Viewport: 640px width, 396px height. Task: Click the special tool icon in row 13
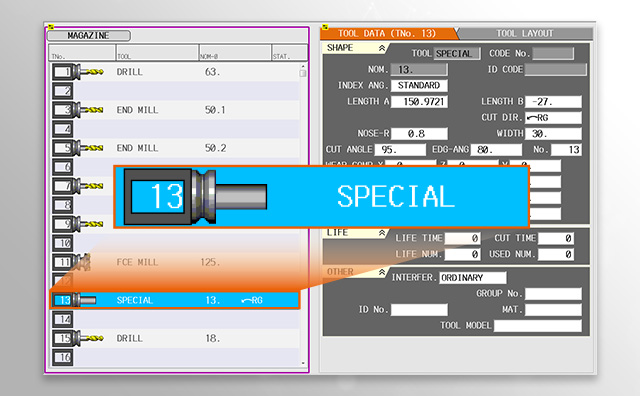(84, 300)
